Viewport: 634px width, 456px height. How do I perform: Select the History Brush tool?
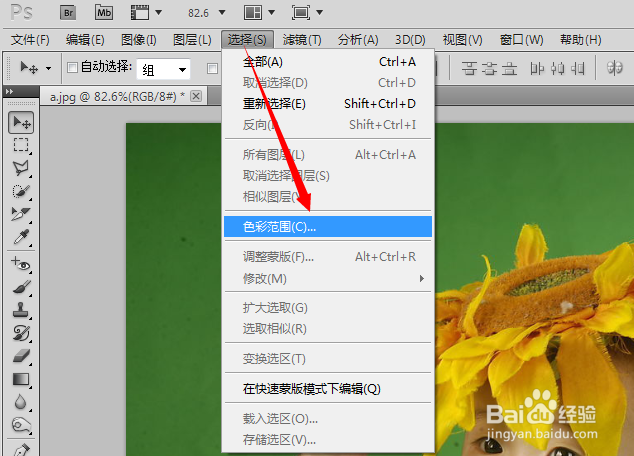(21, 333)
